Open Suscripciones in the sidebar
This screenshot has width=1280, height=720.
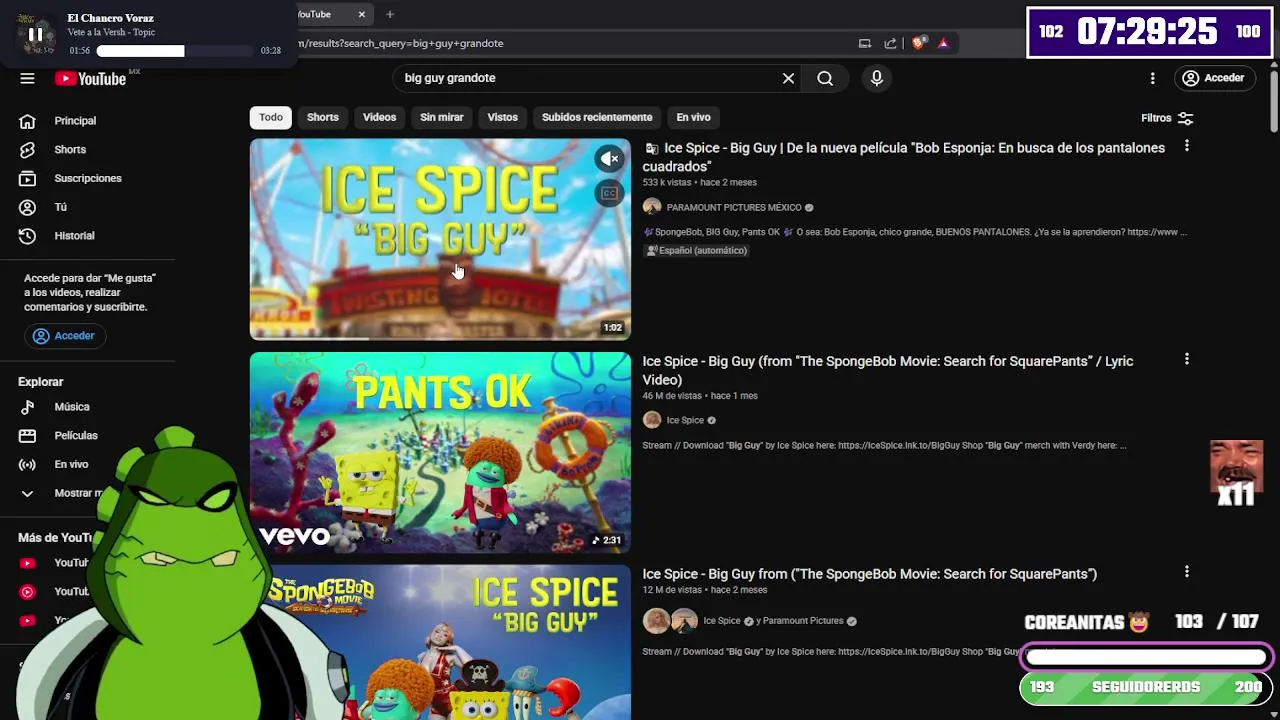[88, 178]
